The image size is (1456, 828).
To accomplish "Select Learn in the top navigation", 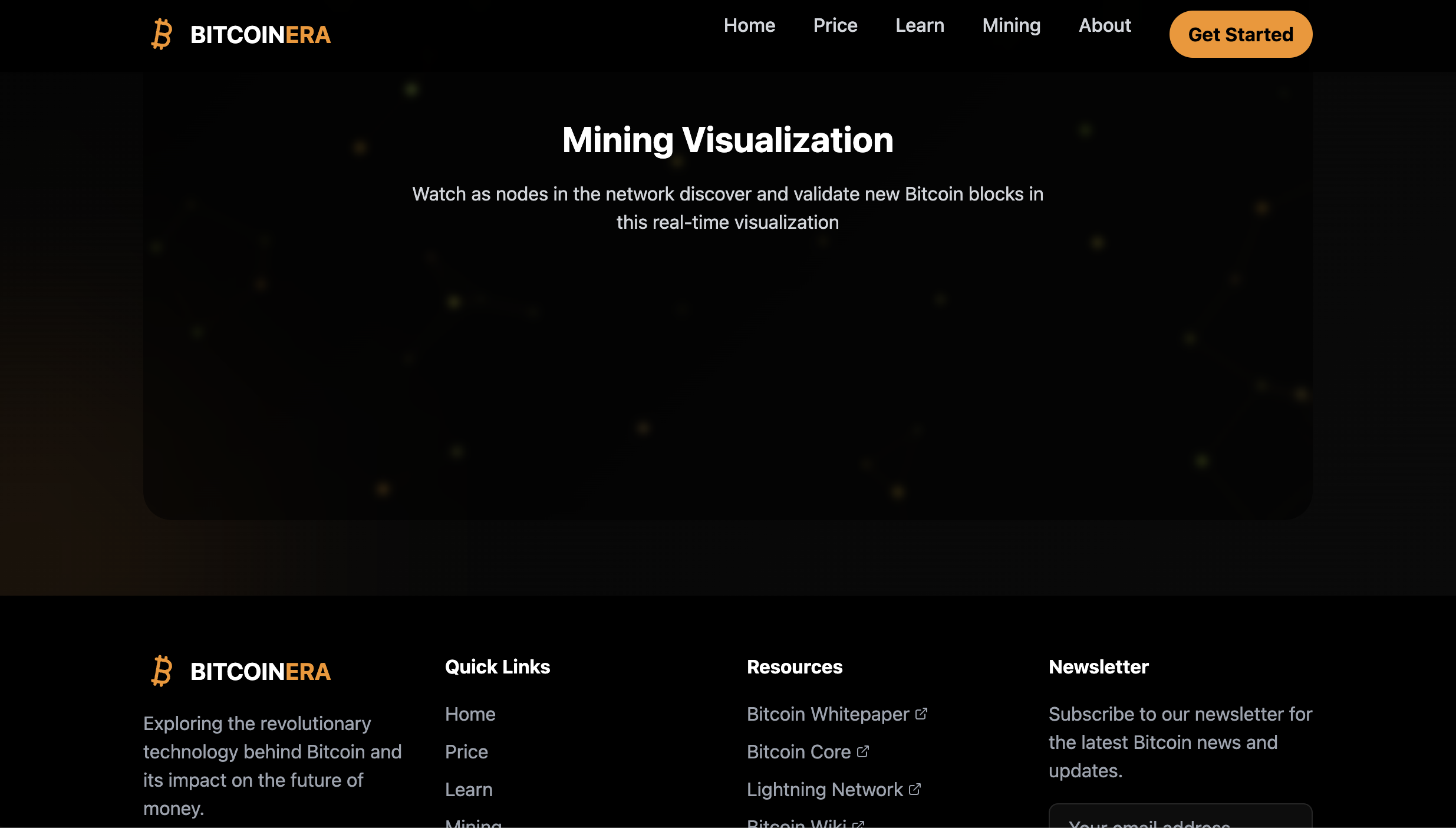I will click(x=920, y=25).
